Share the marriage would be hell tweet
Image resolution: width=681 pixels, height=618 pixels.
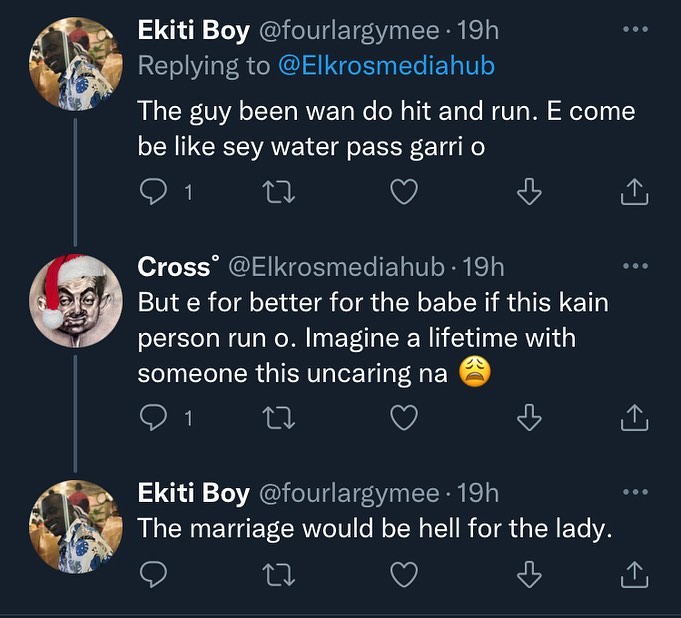click(x=636, y=575)
